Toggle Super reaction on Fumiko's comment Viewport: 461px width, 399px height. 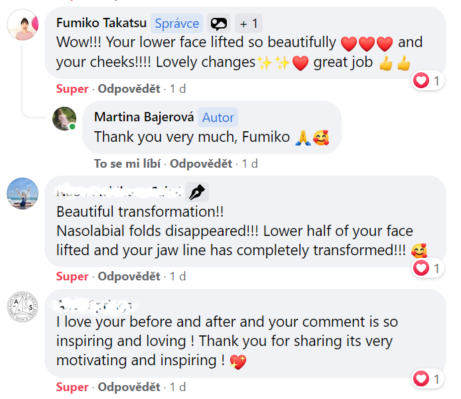point(72,89)
